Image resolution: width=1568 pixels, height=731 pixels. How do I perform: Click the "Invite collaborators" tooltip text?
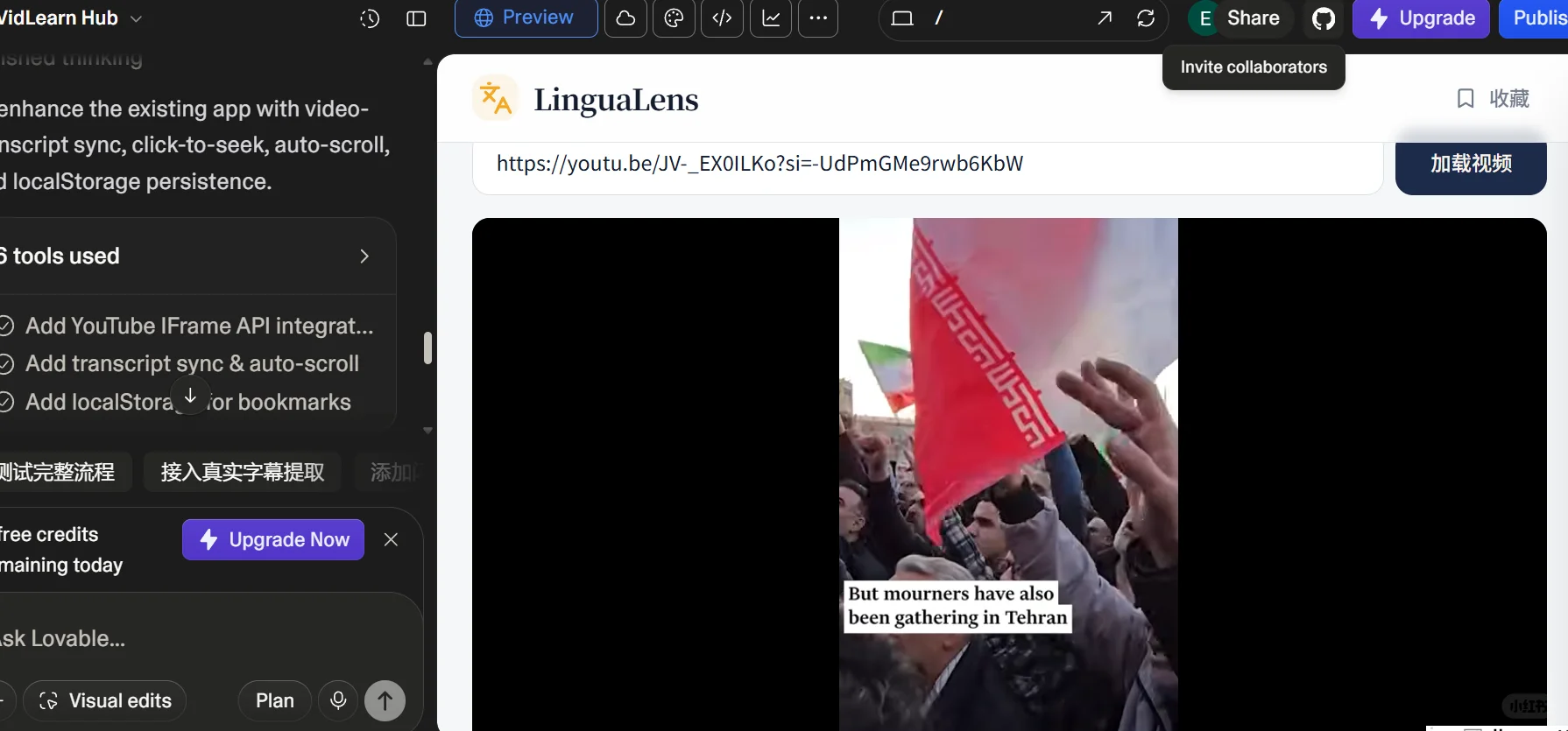(1254, 67)
